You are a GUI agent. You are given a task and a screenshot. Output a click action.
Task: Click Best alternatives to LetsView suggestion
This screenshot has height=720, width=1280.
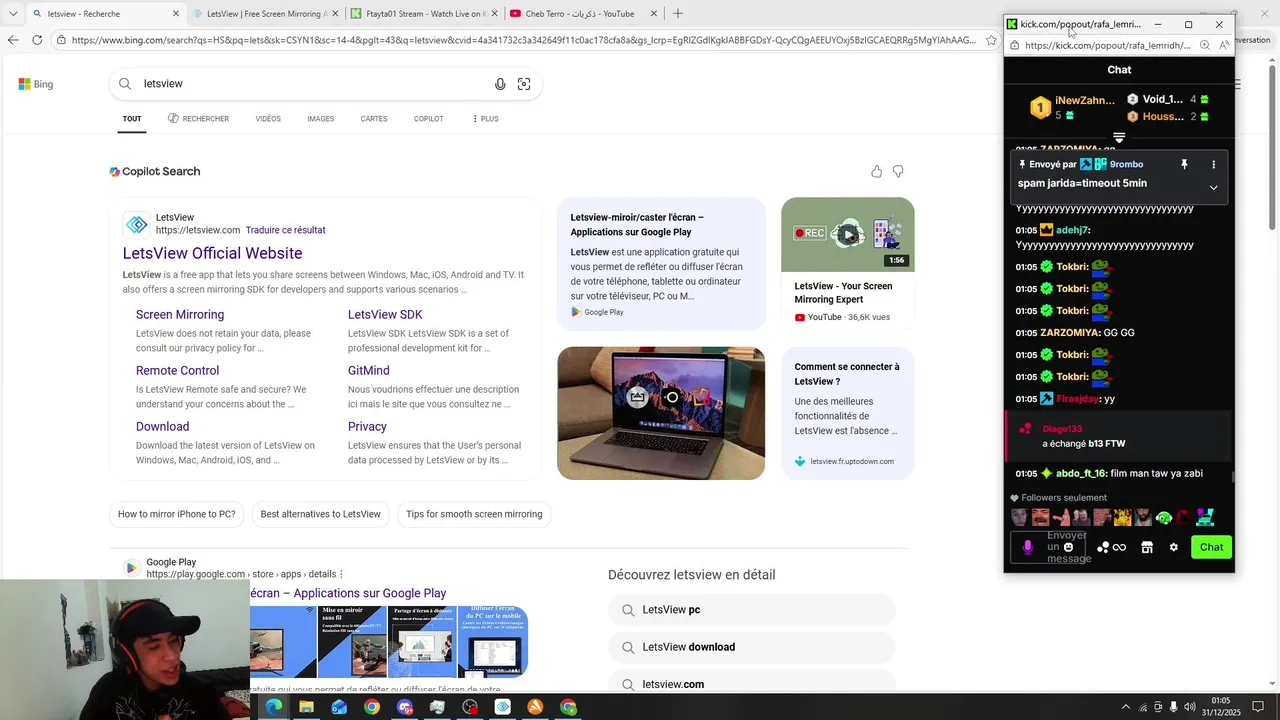(x=321, y=514)
